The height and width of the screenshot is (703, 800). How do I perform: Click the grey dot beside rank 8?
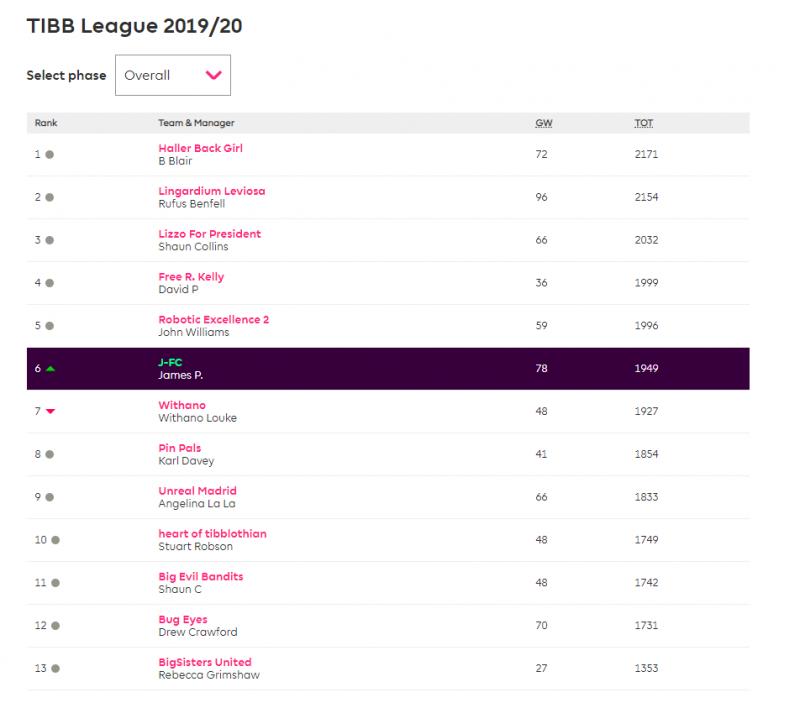click(49, 454)
